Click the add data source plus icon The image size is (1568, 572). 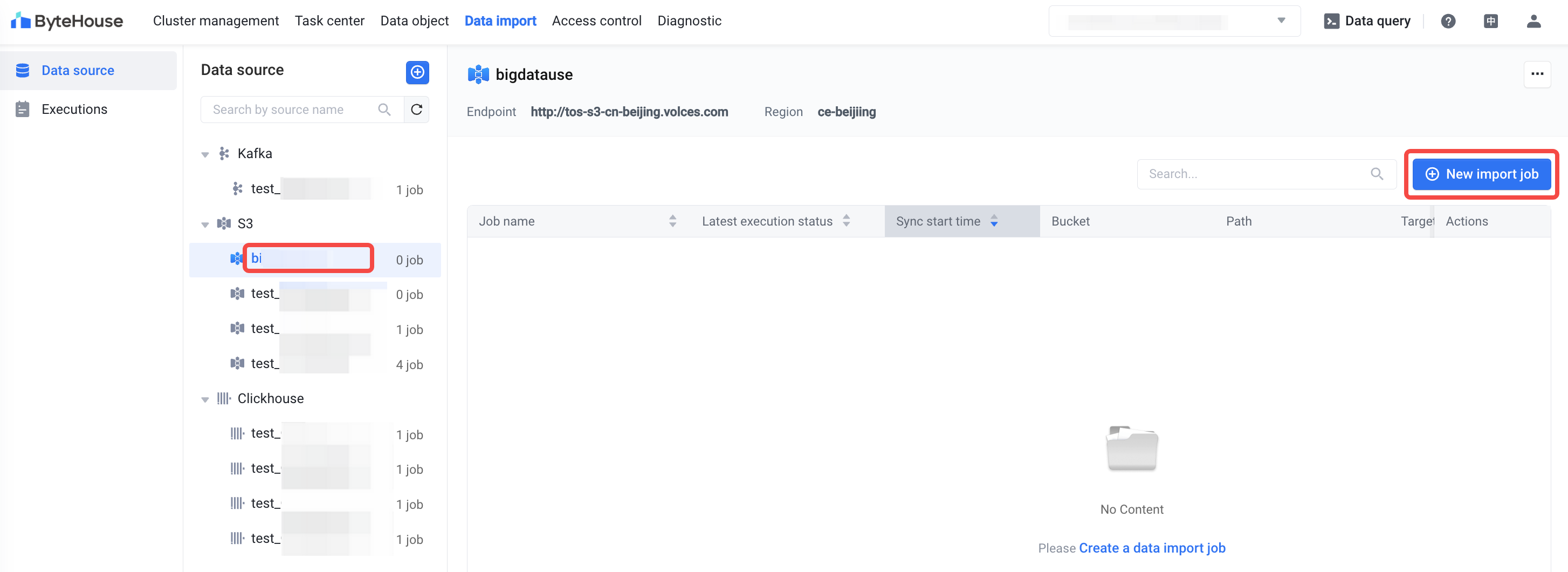click(x=417, y=72)
